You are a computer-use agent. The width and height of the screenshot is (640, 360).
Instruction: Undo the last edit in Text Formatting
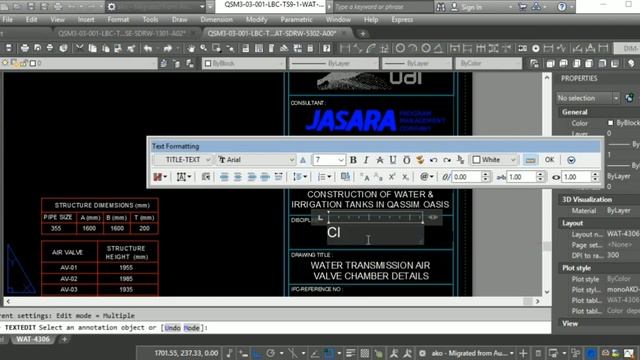[x=433, y=160]
